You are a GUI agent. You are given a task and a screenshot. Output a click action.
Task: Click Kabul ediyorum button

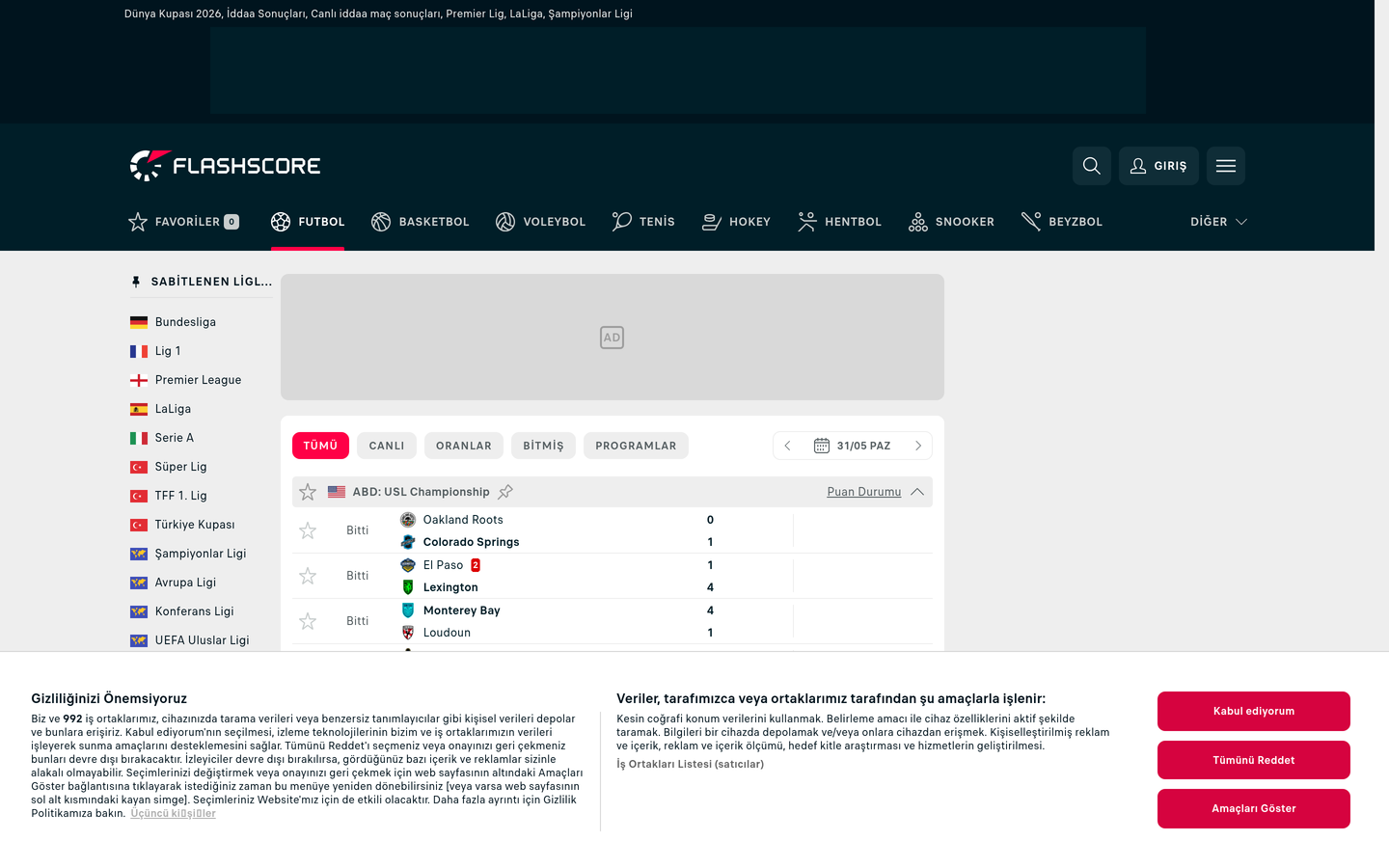[1254, 711]
